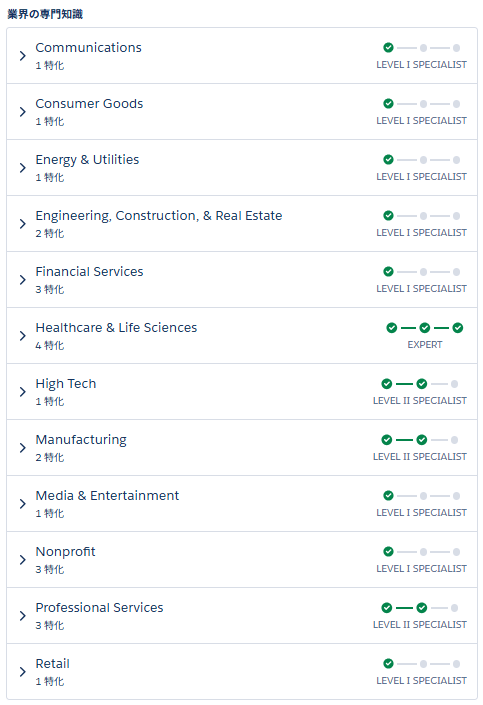
Task: Click second green checkmark in High Tech progress
Action: 422,384
